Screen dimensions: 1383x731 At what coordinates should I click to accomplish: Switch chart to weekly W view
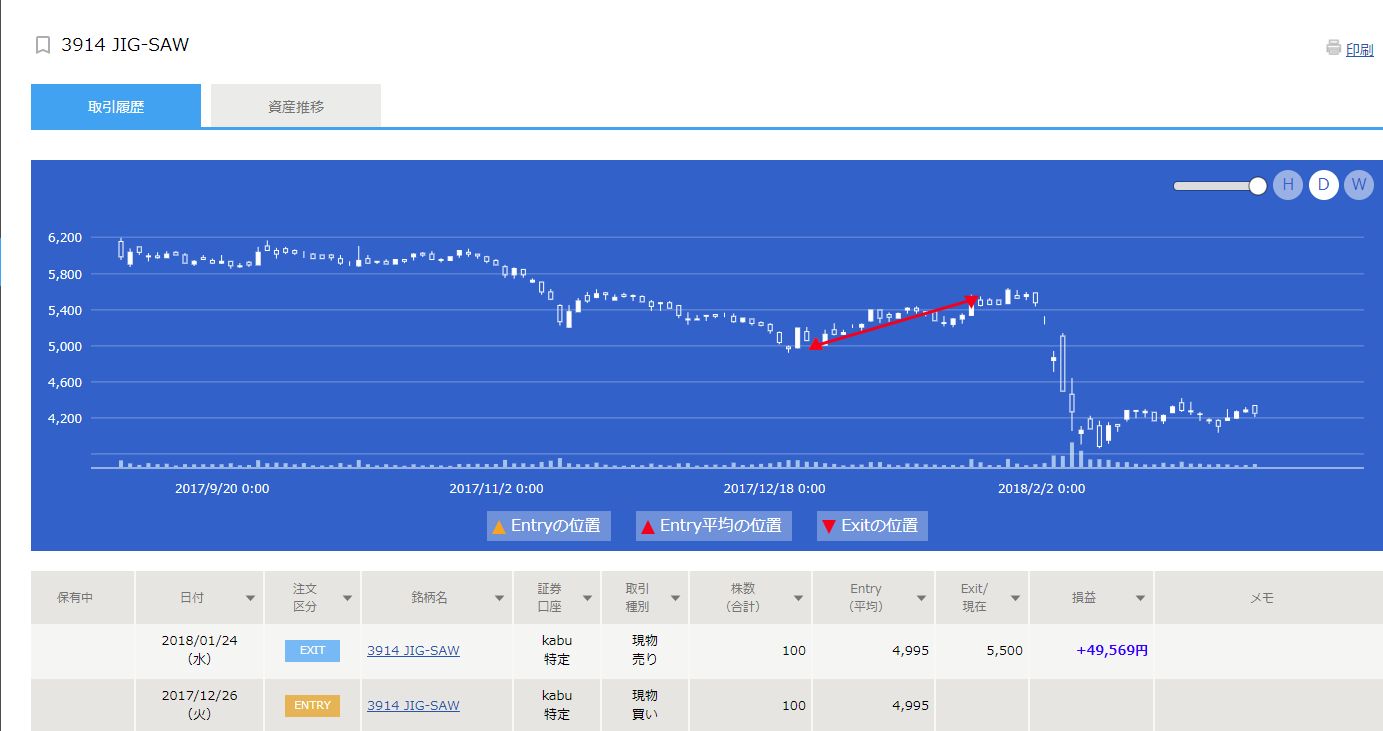click(x=1358, y=185)
